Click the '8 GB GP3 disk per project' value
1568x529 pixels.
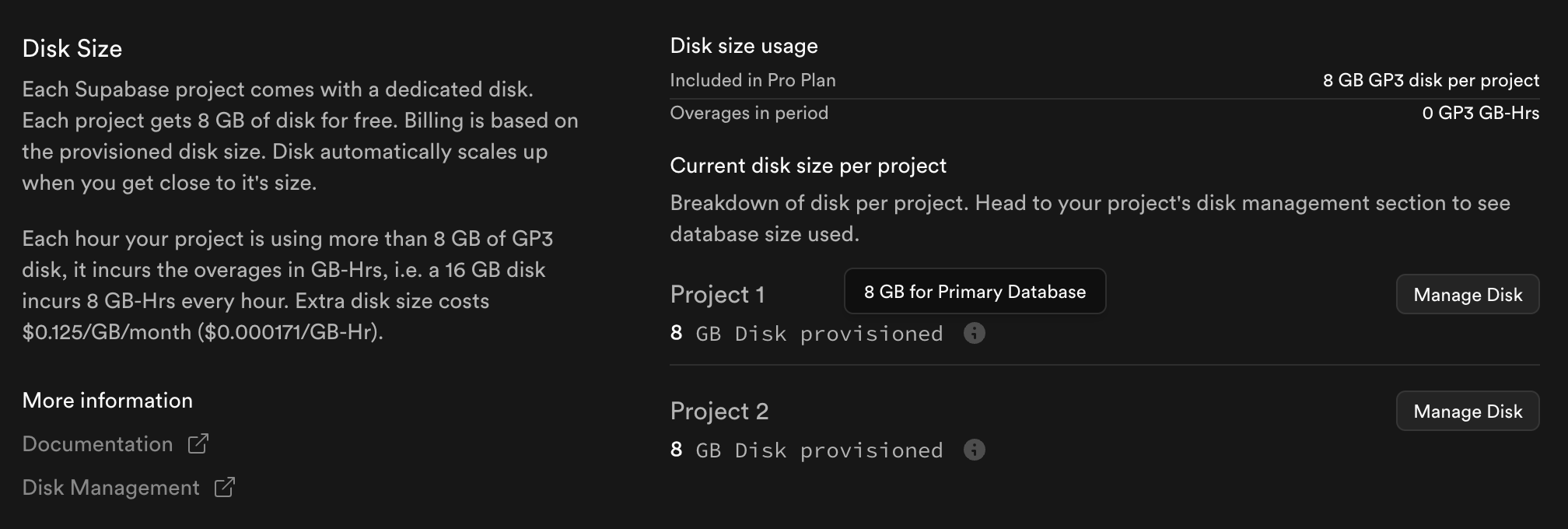1430,81
